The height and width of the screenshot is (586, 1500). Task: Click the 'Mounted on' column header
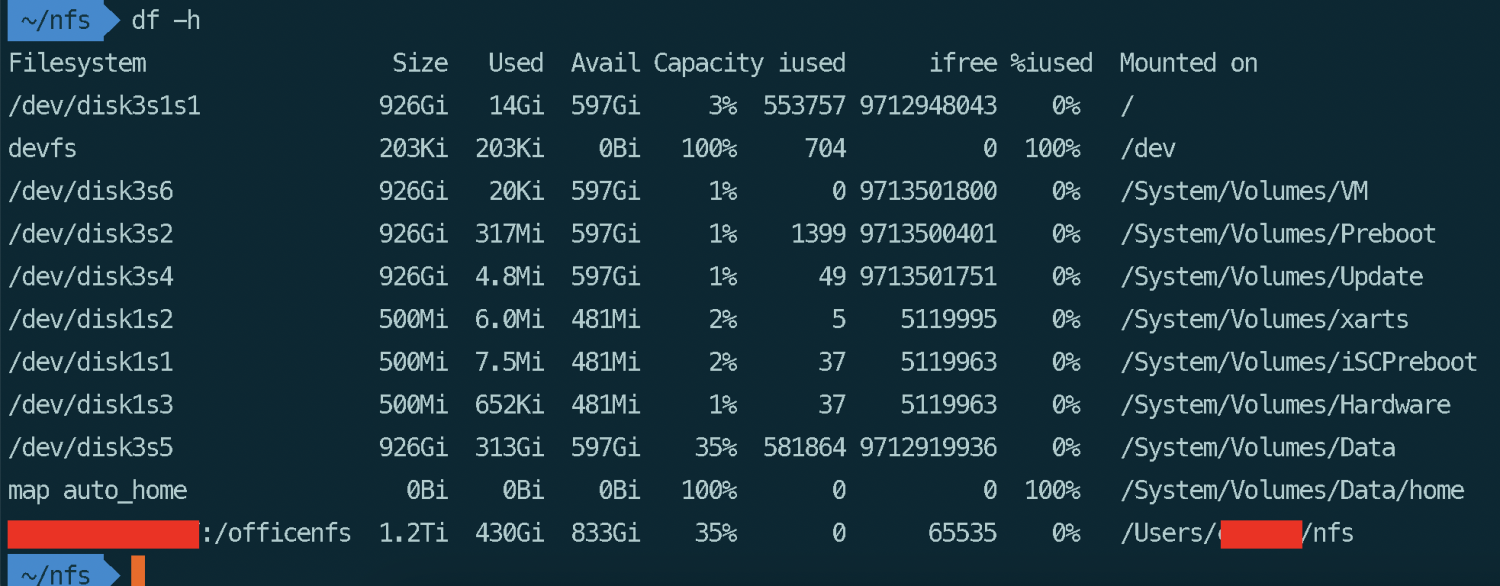[x=1188, y=63]
